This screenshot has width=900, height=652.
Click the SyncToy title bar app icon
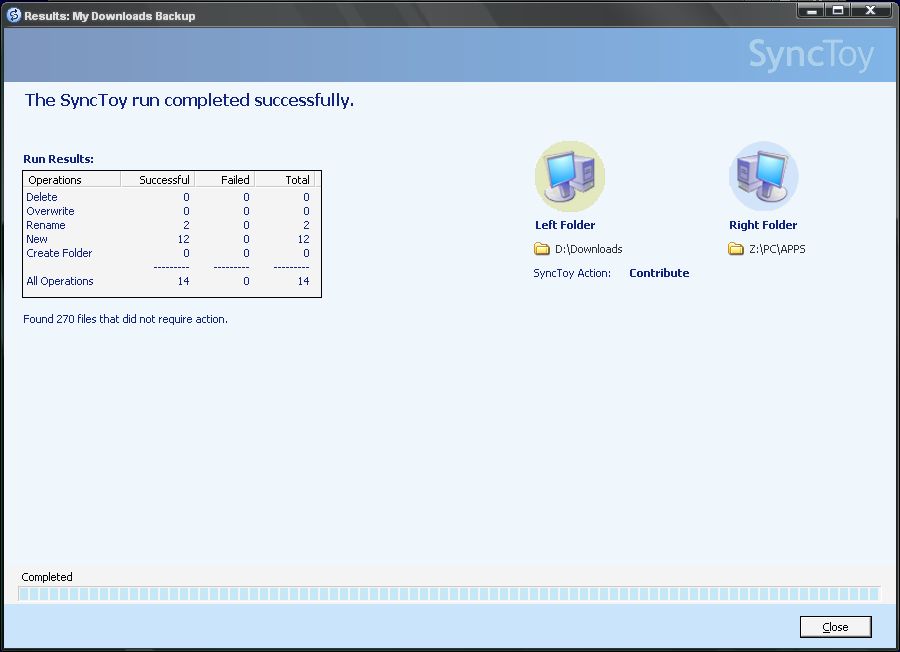click(x=14, y=15)
